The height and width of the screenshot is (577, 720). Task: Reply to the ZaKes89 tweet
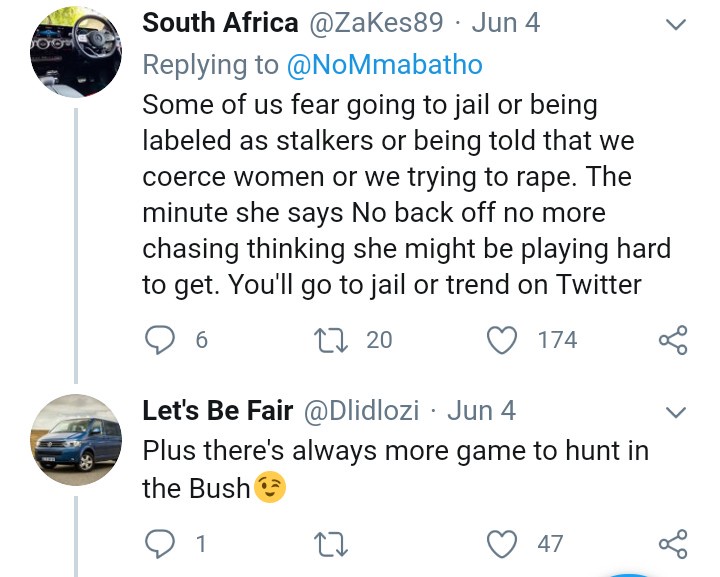point(160,341)
